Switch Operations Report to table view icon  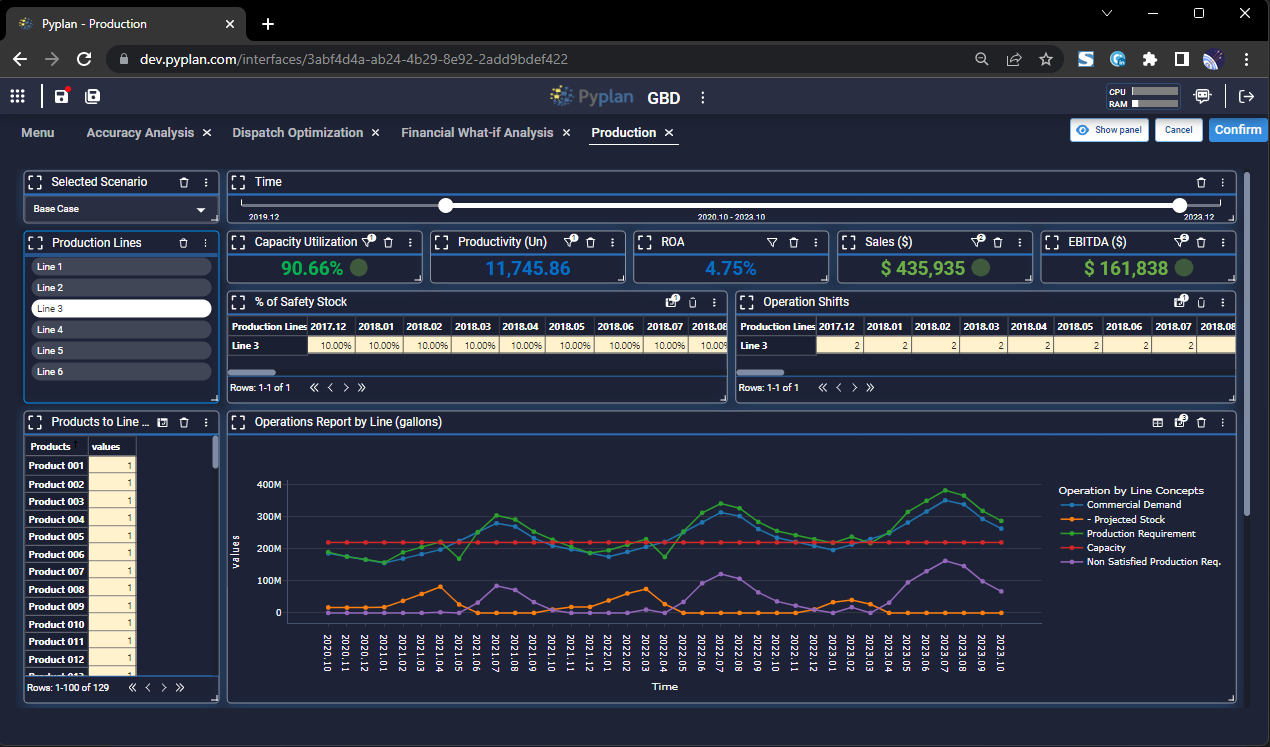tap(1158, 422)
